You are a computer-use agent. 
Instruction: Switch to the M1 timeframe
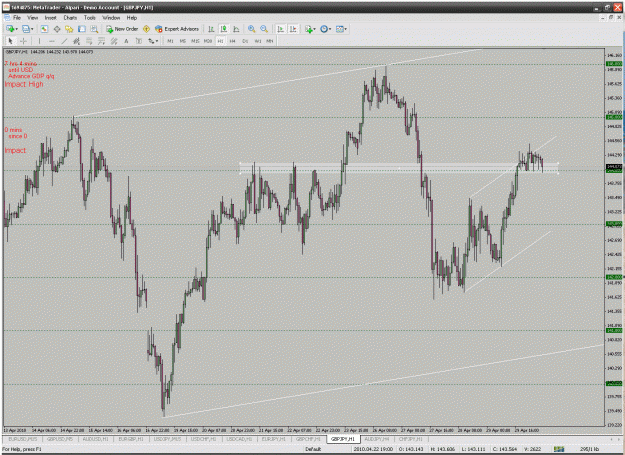click(x=170, y=41)
